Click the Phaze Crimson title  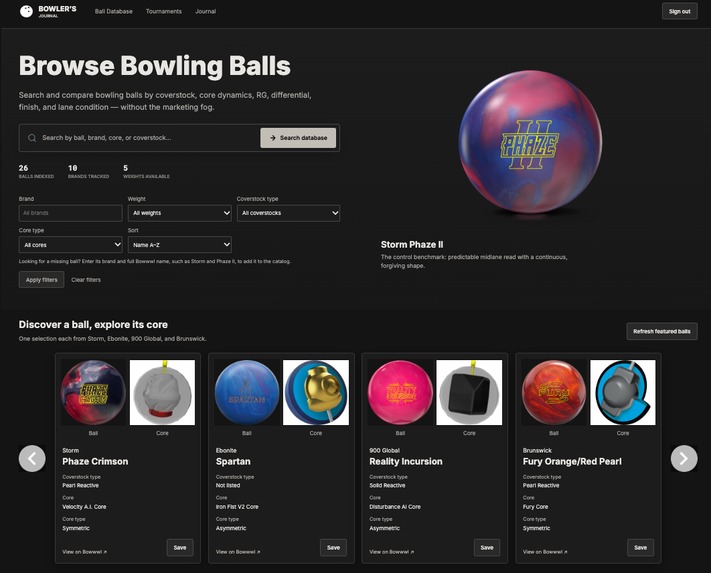(95, 461)
